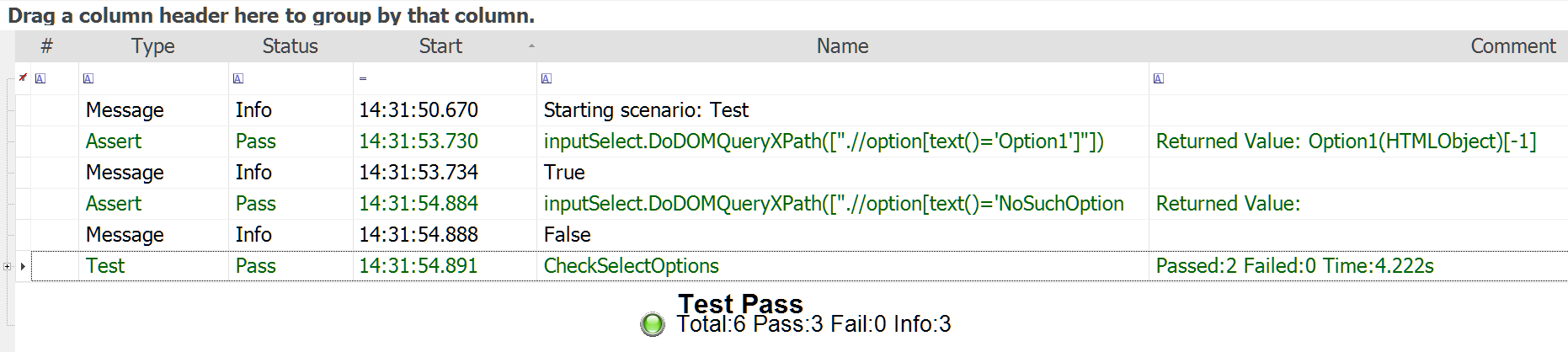Open the Name column filter condition icon
Screen dimensions: 1568x352
coord(547,78)
